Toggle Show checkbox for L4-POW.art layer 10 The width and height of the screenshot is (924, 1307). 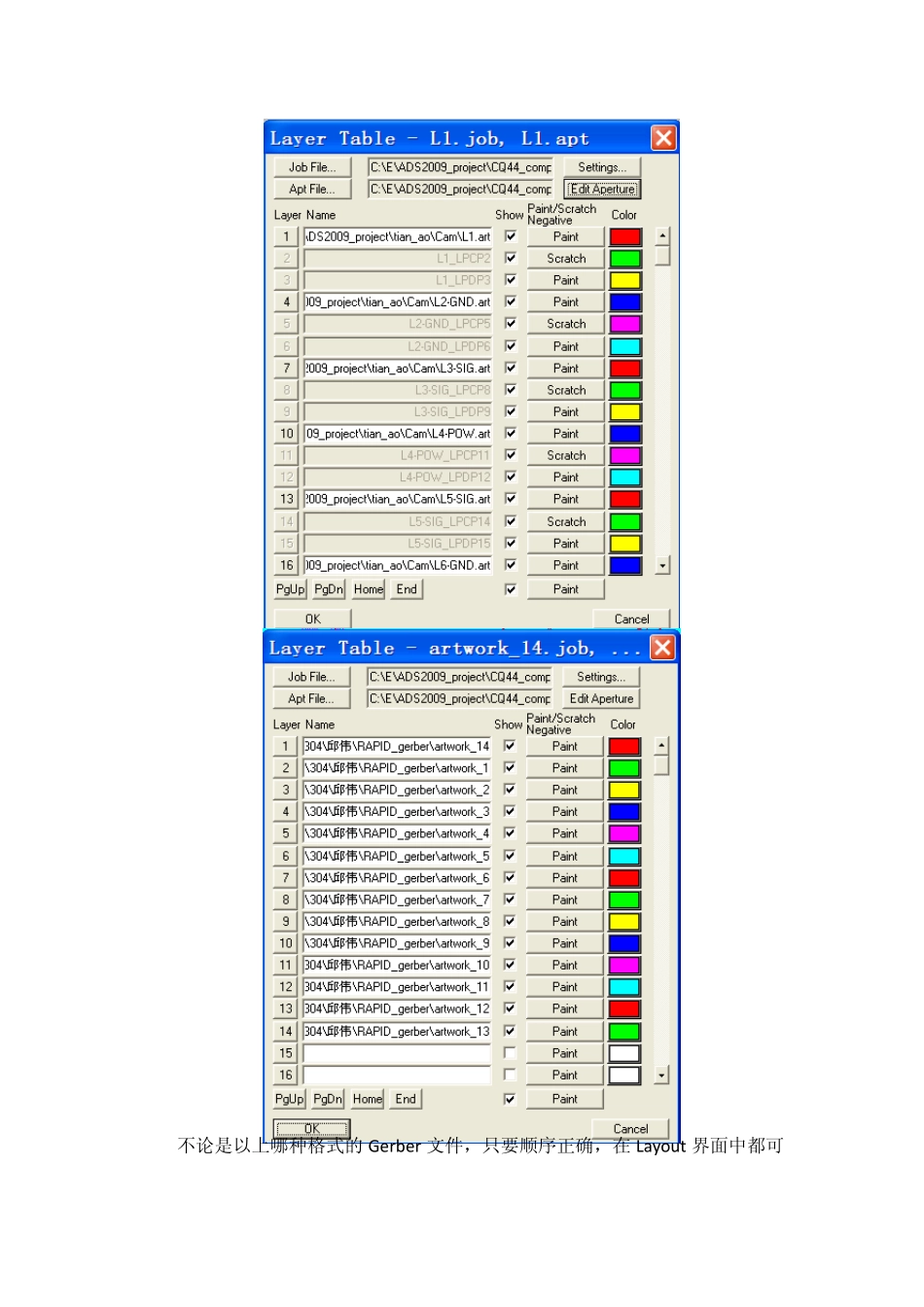click(x=511, y=433)
